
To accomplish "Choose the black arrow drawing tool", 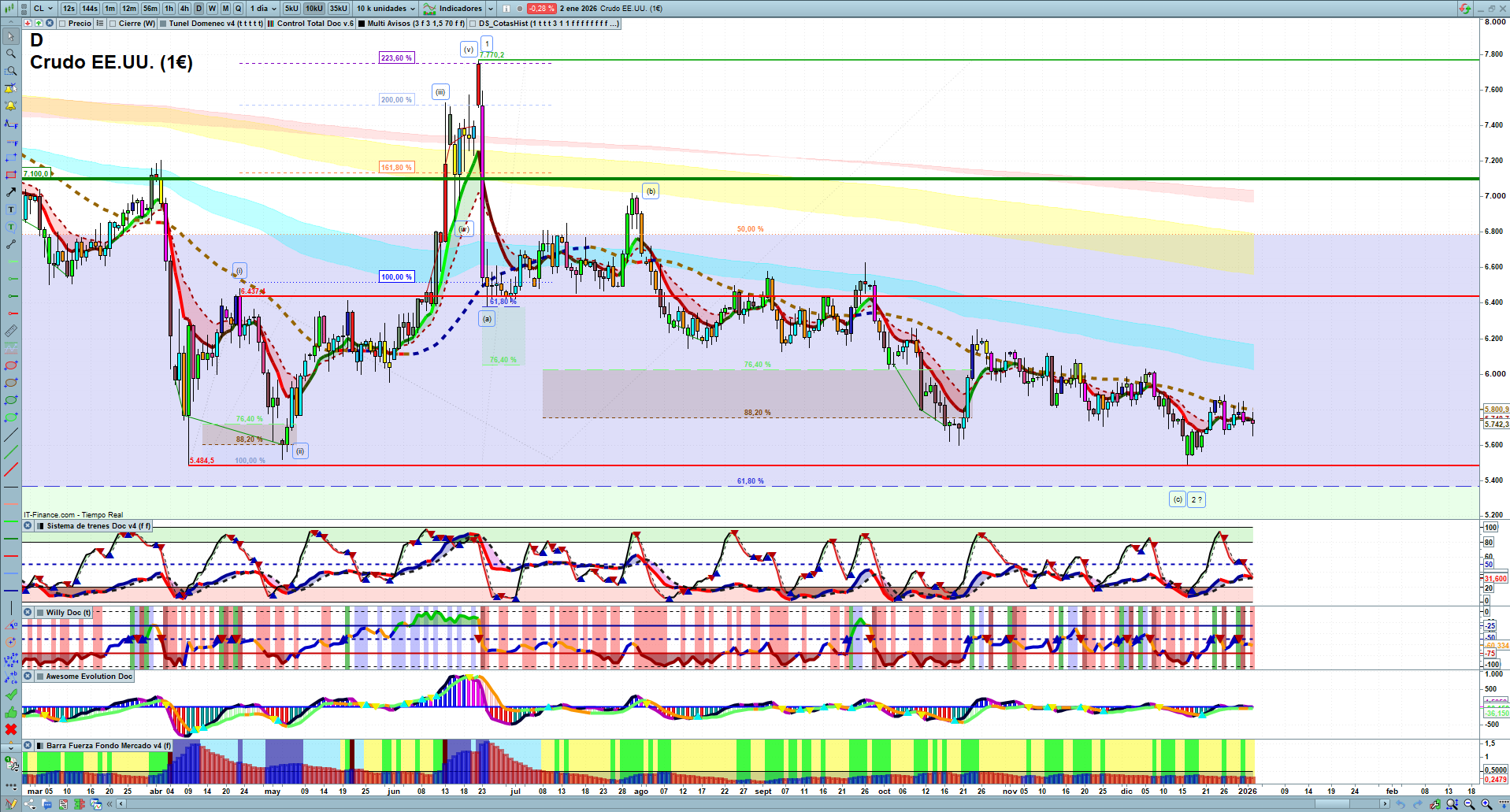I will 11,192.
